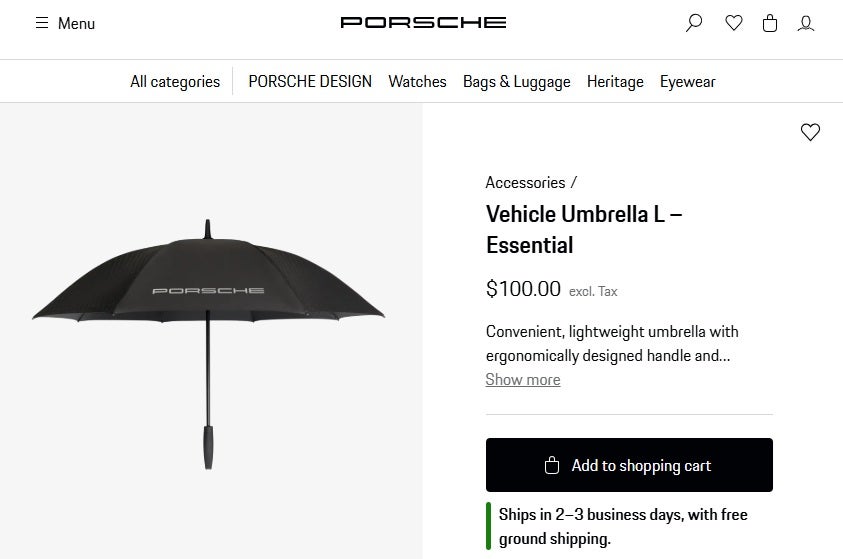Browse the Eyewear category
The image size is (843, 559).
coord(688,82)
